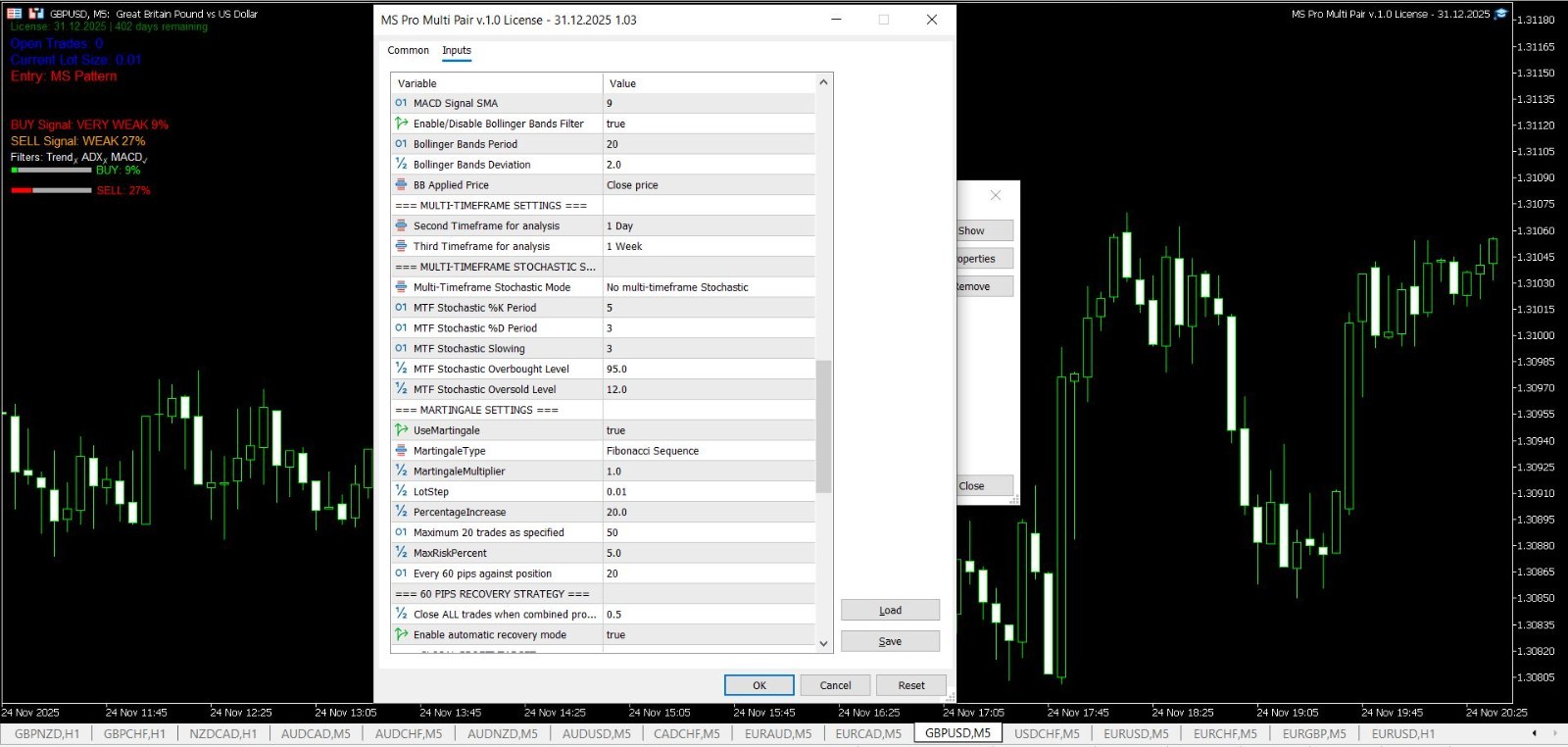Click the Every 60 pips against position icon

[x=401, y=573]
